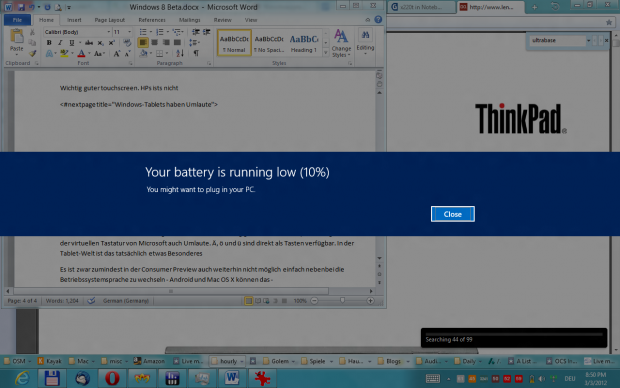The image size is (620, 388).
Task: Select the Format Painter brush
Action: coord(32,53)
